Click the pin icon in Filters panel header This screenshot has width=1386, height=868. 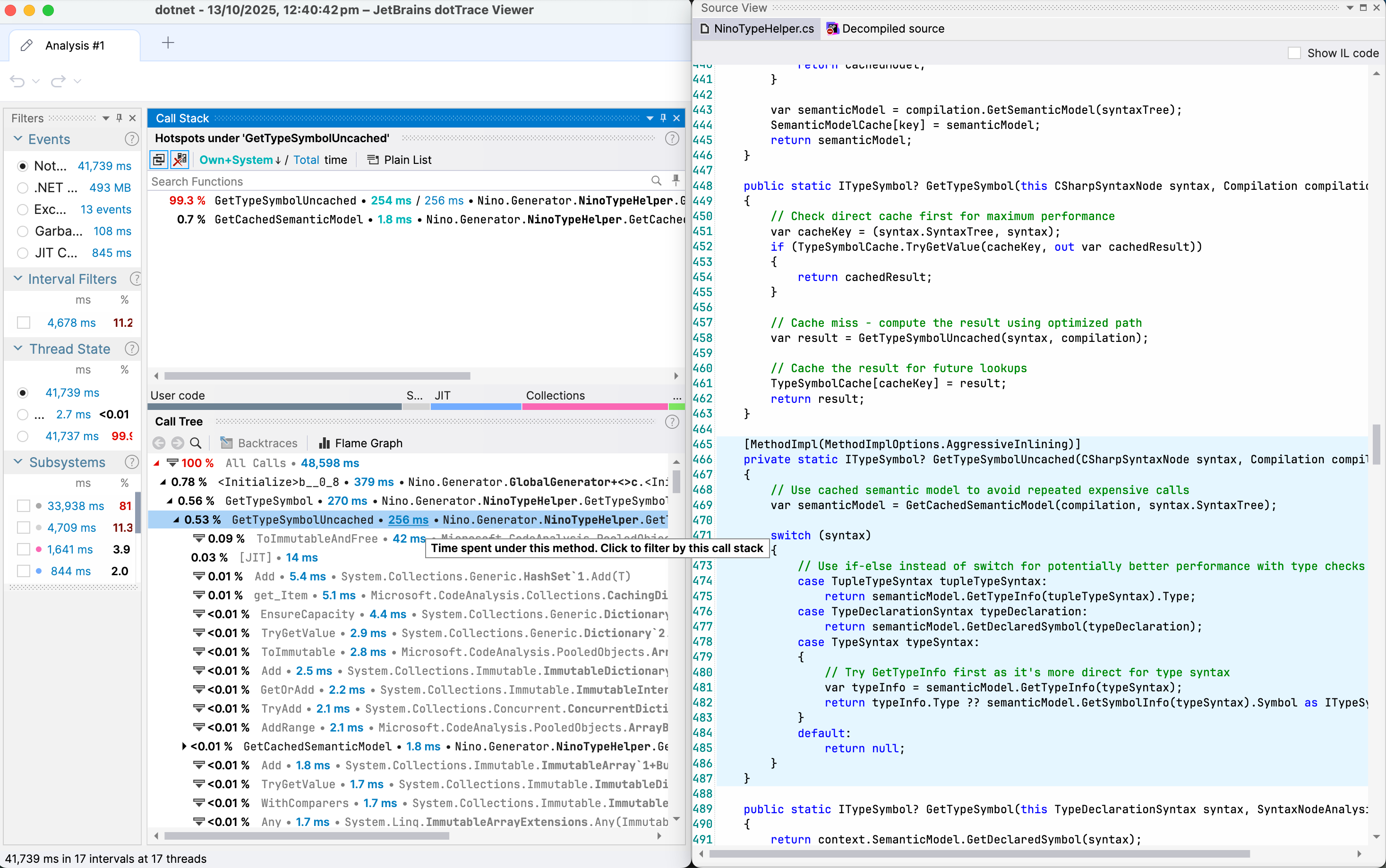coord(120,118)
